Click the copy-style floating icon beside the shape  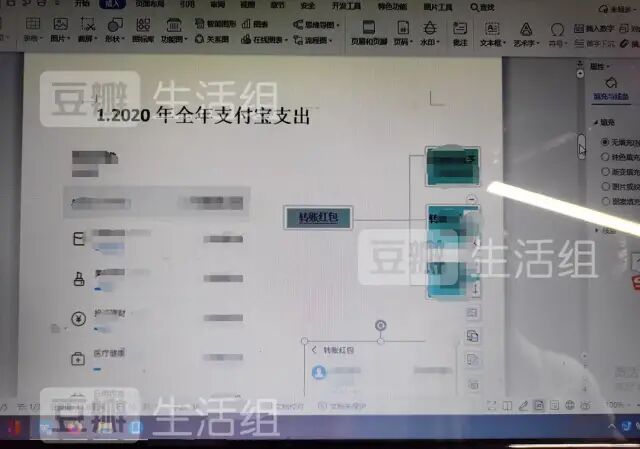473,336
